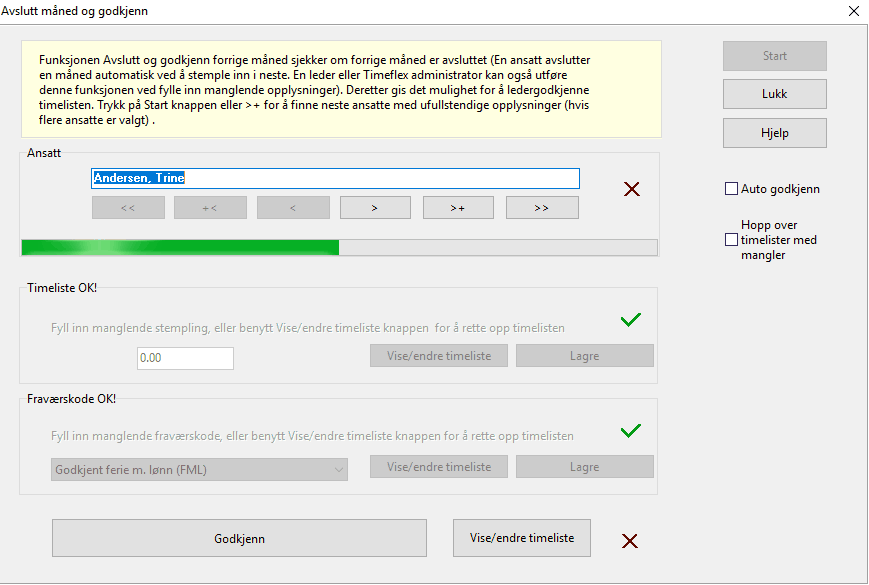The height and width of the screenshot is (585, 869).
Task: Click the Lukk button
Action: 774,94
